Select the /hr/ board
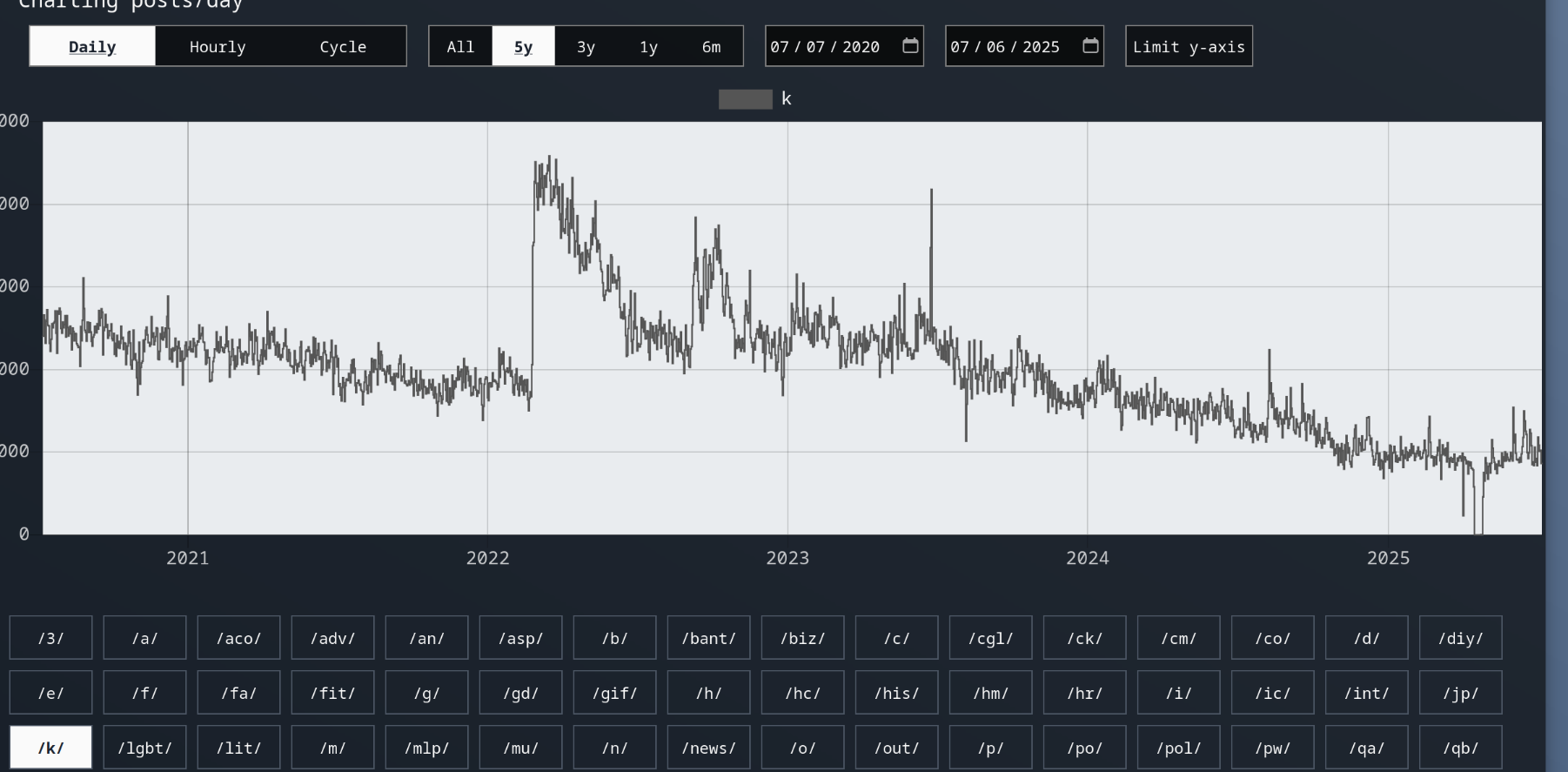The height and width of the screenshot is (772, 1568). (1084, 693)
